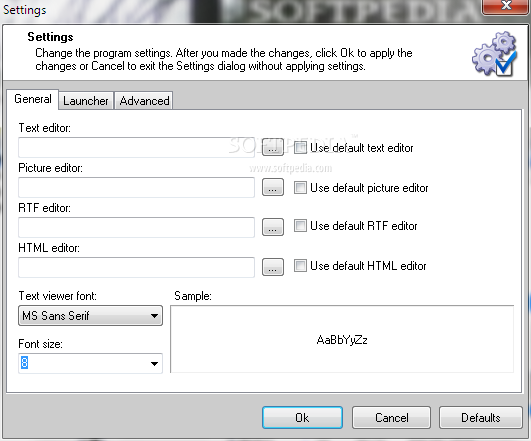
Task: Click the HTML editor path field
Action: coord(136,267)
